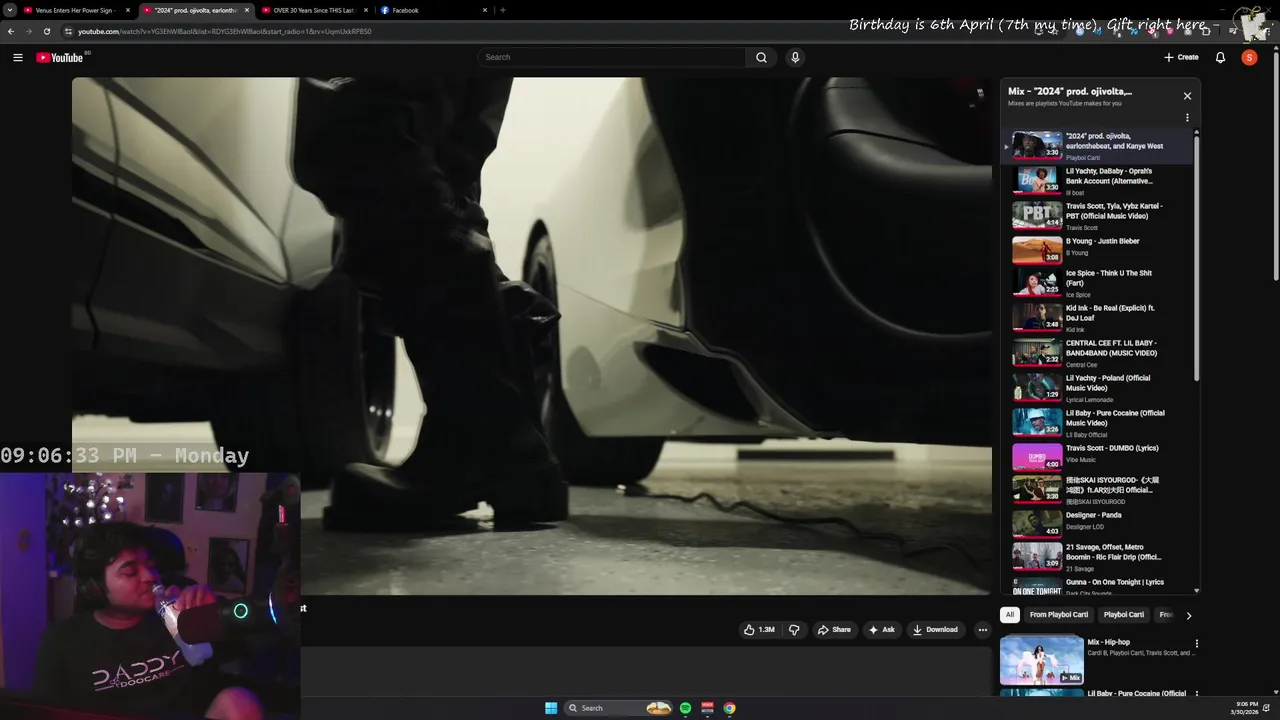Open Spotify from the taskbar

click(x=685, y=708)
